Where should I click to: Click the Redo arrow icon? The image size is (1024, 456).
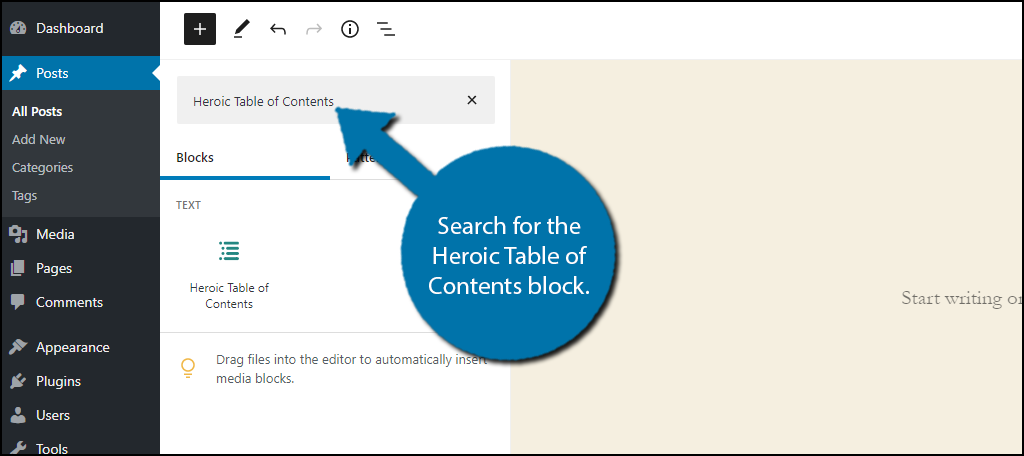click(314, 29)
